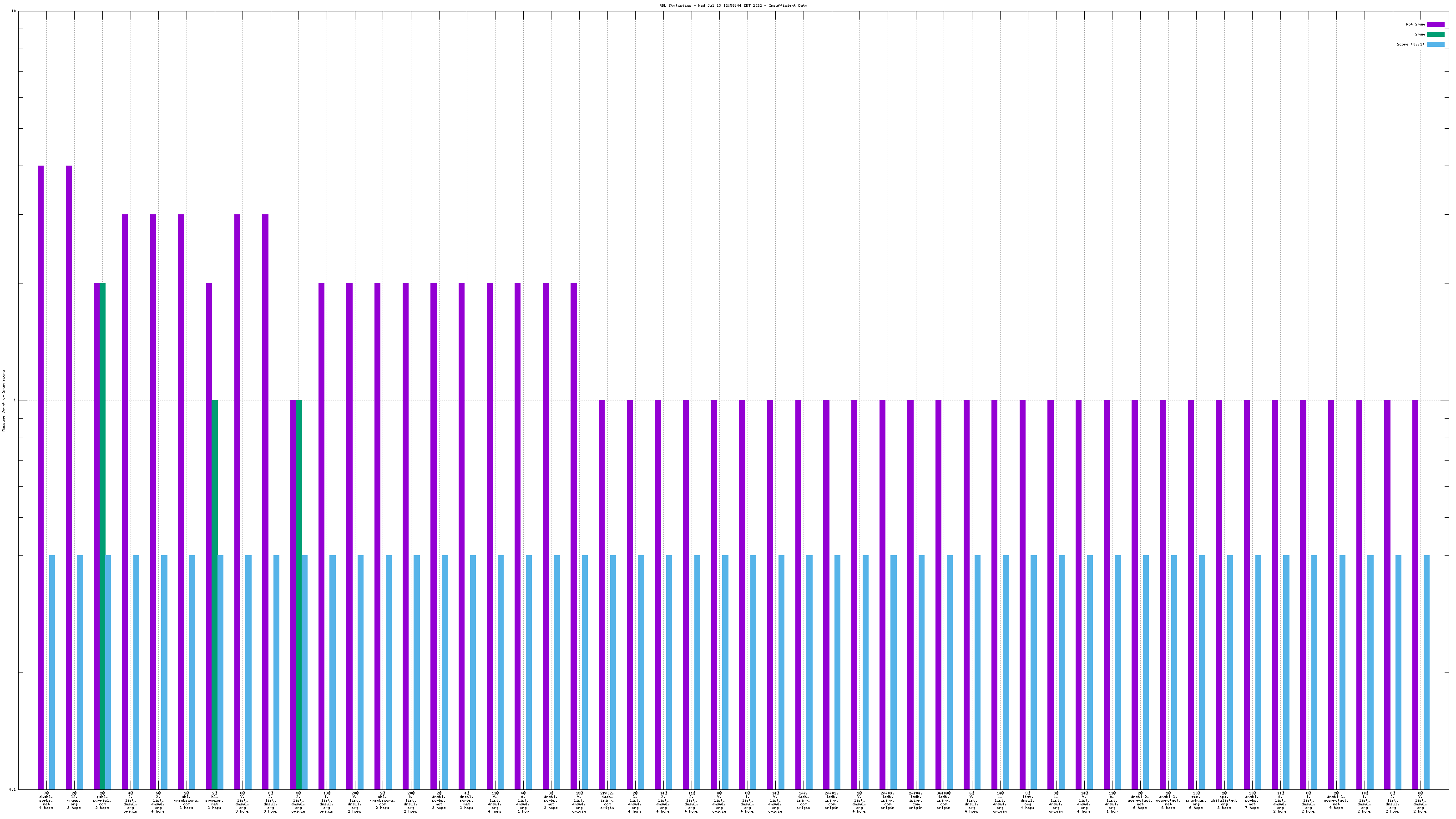This screenshot has height=819, width=1456.
Task: Click the 2ff04.iadb.isipp.com origin label
Action: (x=915, y=800)
